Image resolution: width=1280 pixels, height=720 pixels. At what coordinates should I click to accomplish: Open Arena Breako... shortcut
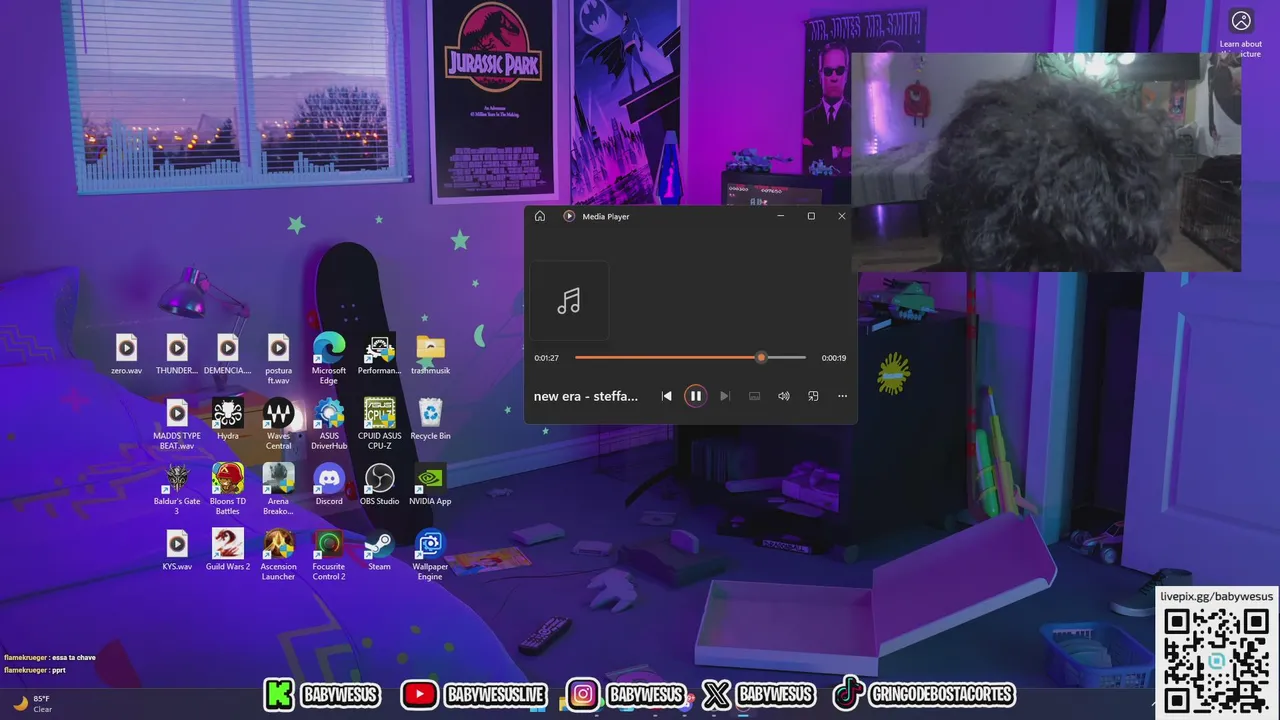point(278,490)
